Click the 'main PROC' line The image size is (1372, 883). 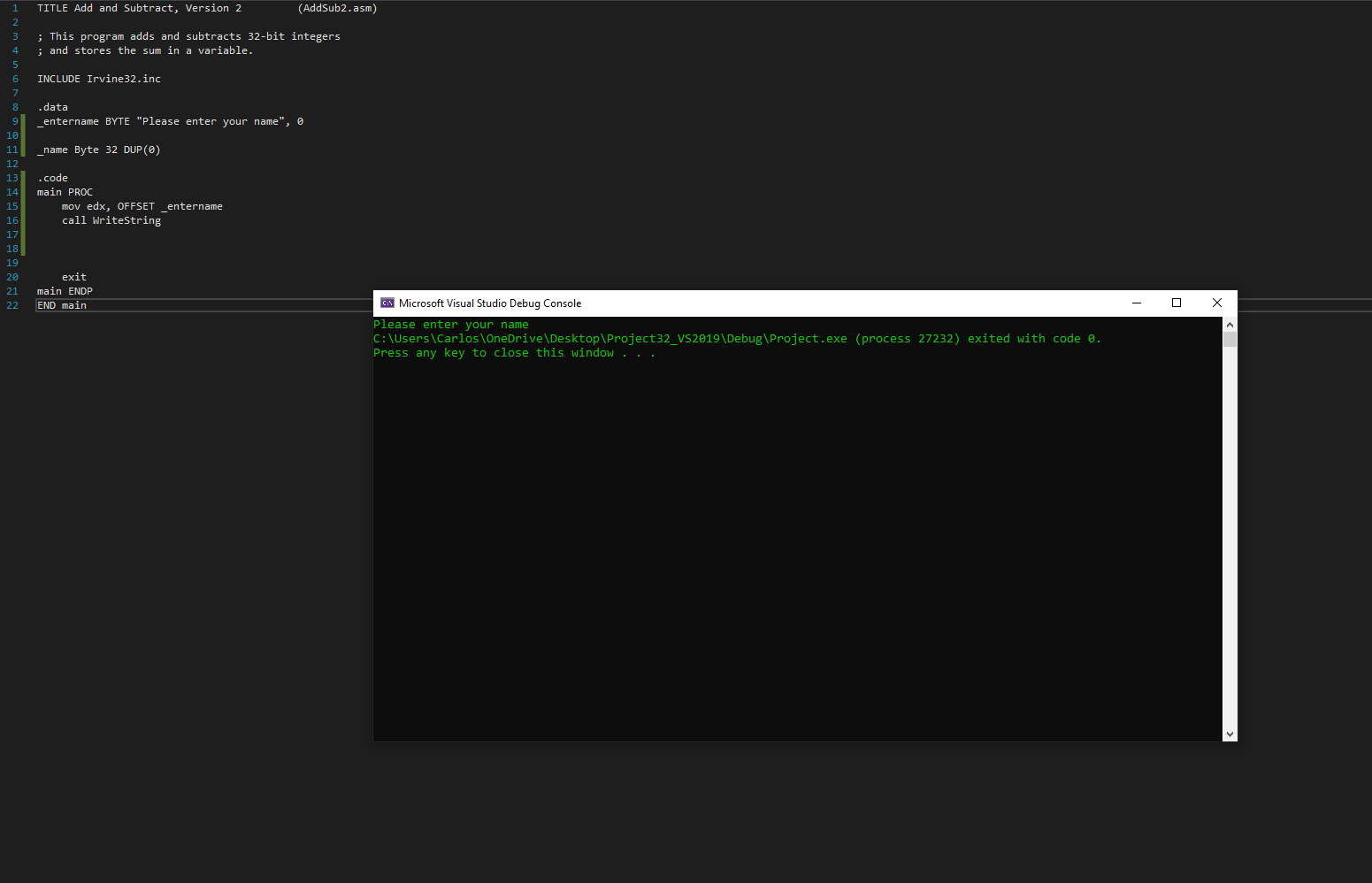coord(65,191)
